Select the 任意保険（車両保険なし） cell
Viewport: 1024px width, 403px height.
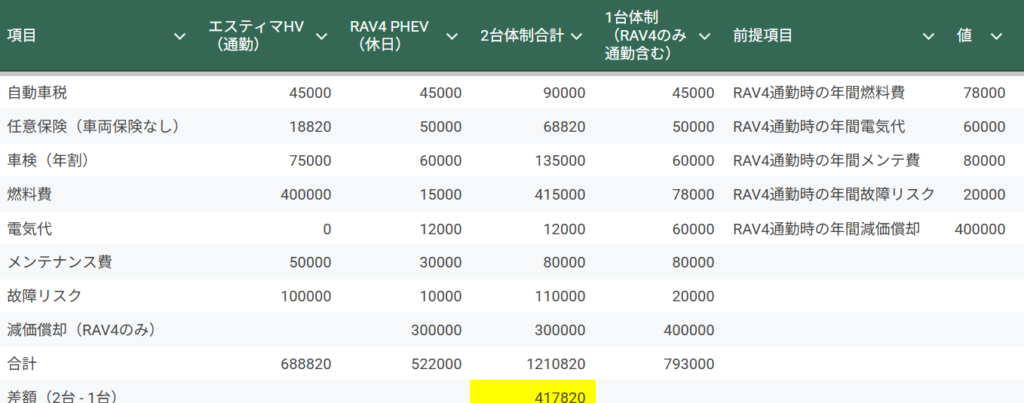(93, 126)
